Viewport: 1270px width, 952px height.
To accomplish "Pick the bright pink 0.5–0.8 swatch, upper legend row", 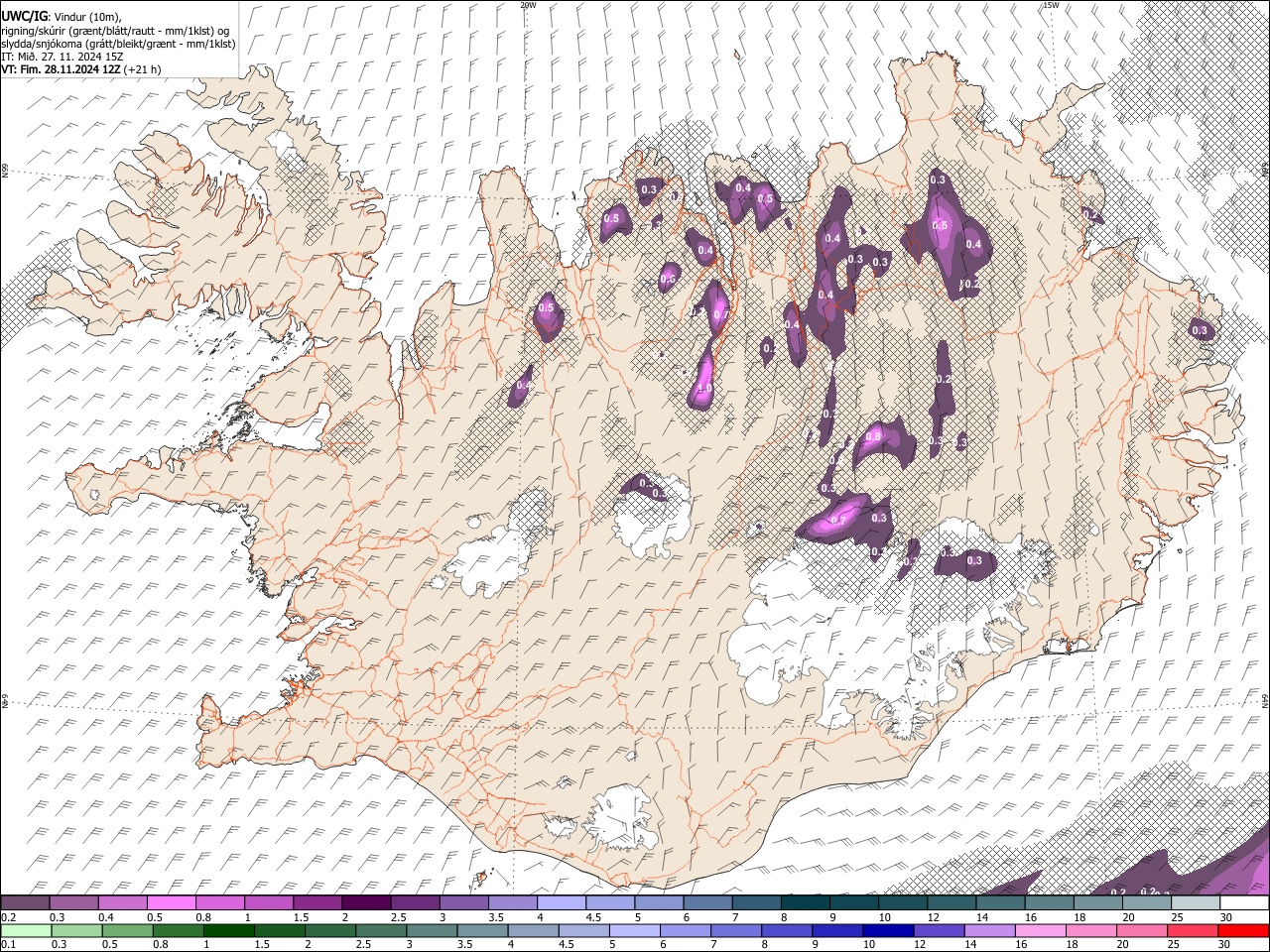I will (x=171, y=902).
